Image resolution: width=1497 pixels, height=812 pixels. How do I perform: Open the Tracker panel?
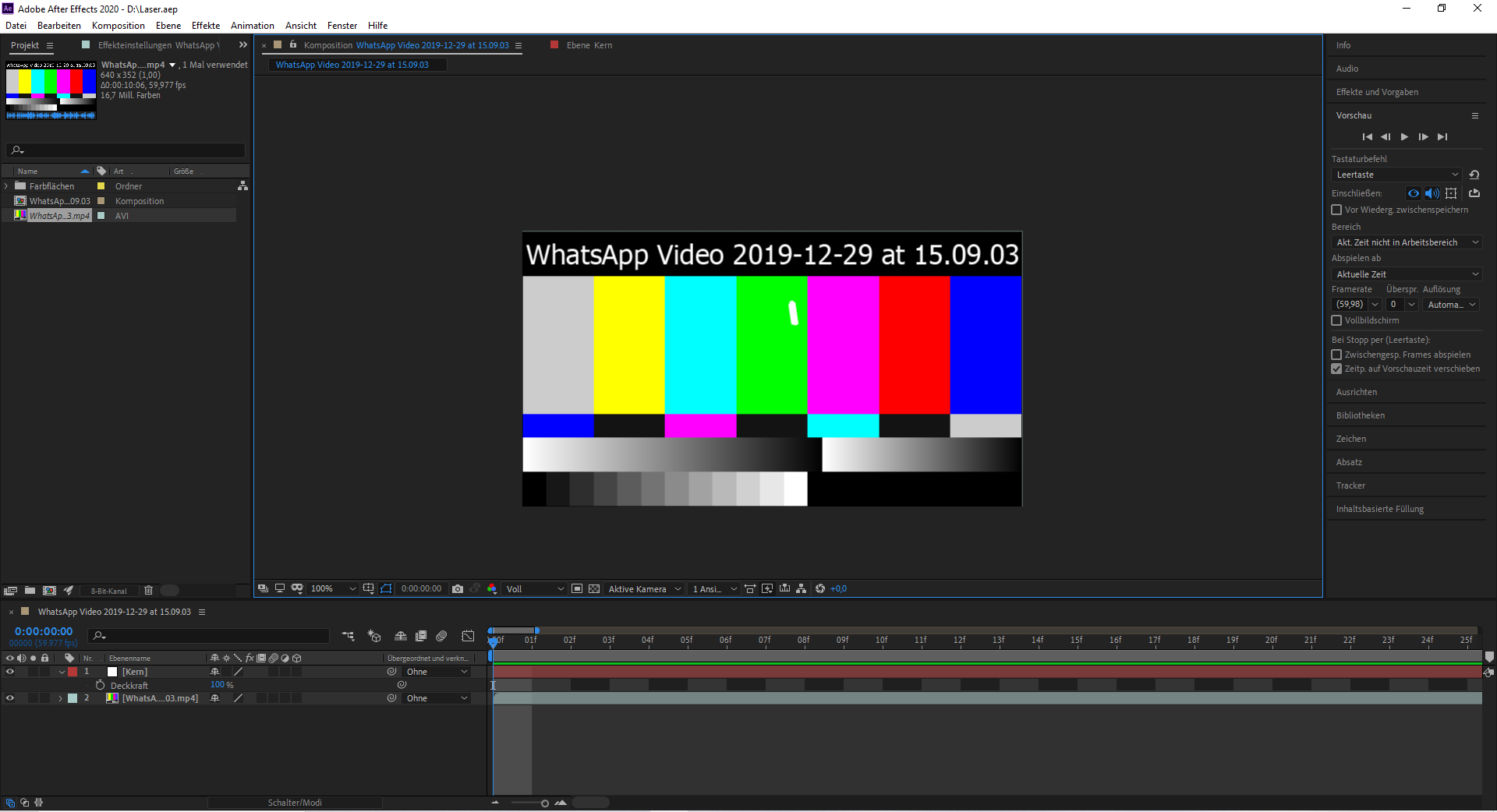pyautogui.click(x=1350, y=485)
